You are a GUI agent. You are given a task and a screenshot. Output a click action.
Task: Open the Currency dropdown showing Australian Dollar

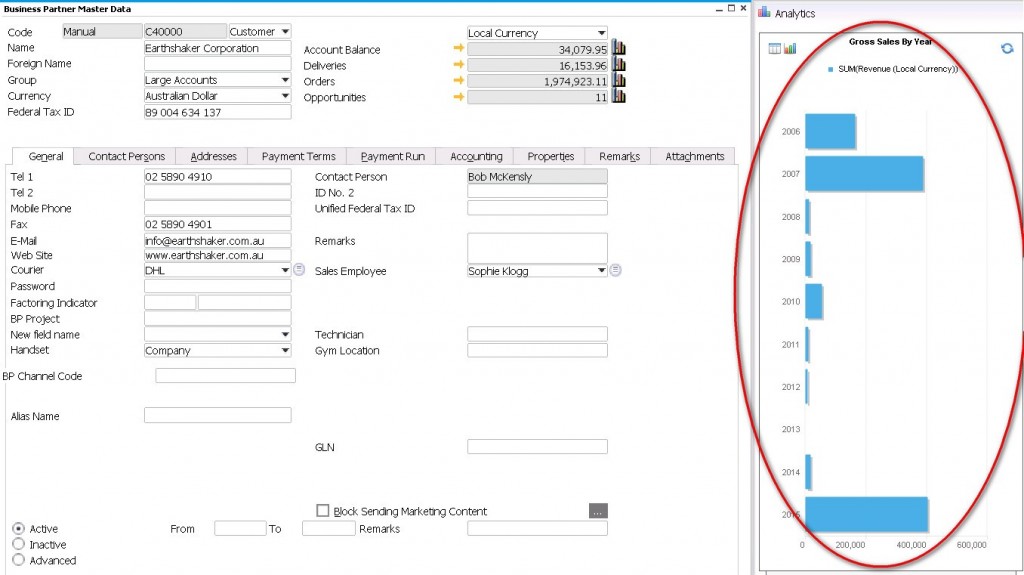[x=285, y=96]
